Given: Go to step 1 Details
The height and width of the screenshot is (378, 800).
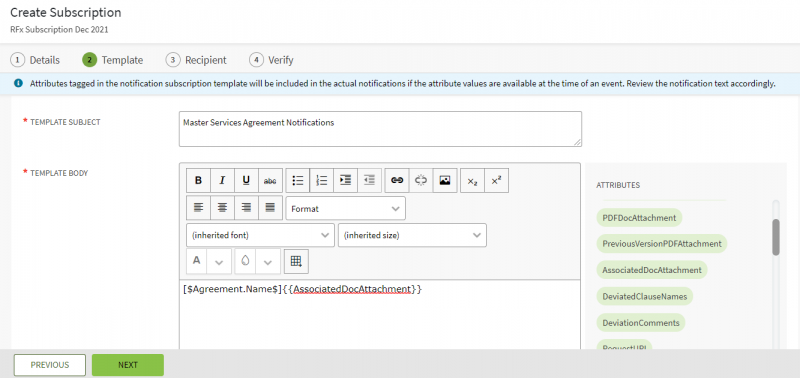Looking at the screenshot, I should pos(35,60).
